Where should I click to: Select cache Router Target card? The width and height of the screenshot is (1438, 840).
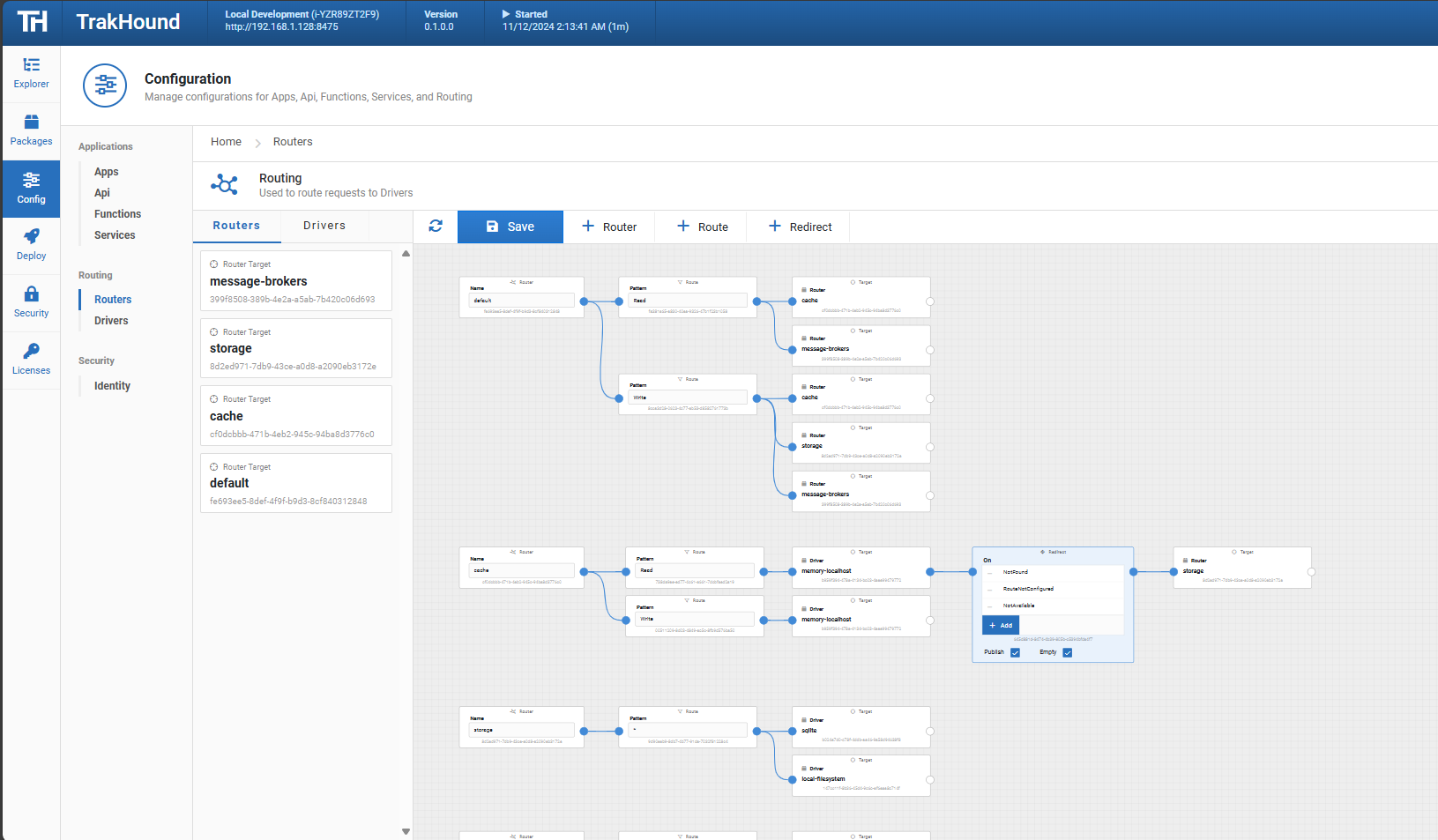point(296,416)
